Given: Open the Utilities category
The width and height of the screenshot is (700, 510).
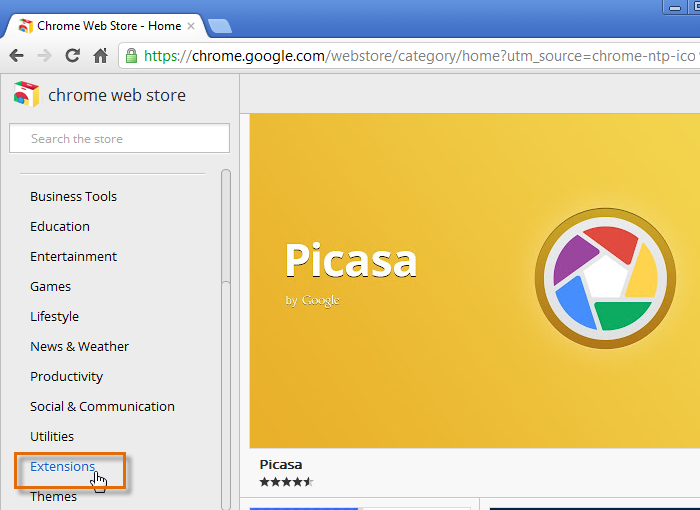Looking at the screenshot, I should 52,436.
